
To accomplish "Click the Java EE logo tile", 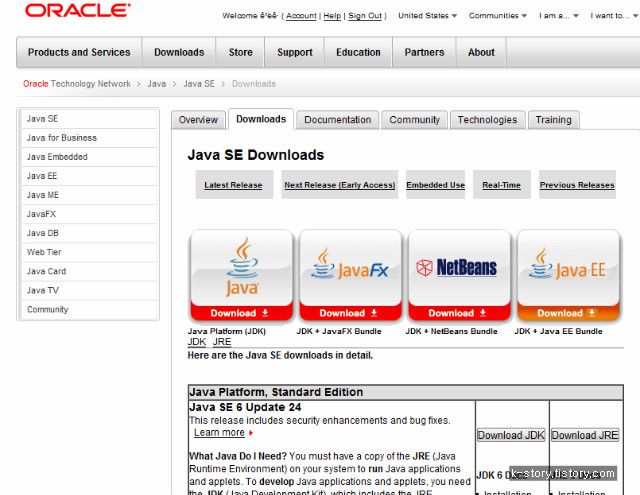I will [568, 268].
